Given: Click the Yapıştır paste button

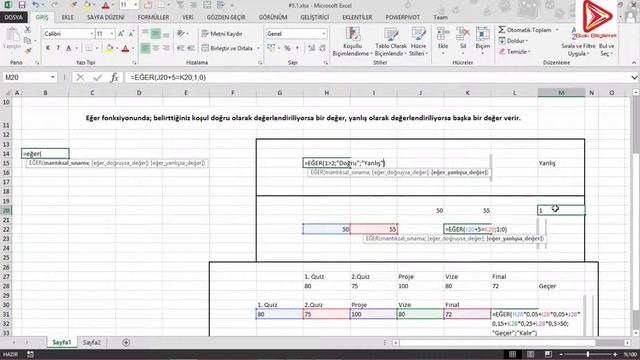Looking at the screenshot, I should 12,40.
